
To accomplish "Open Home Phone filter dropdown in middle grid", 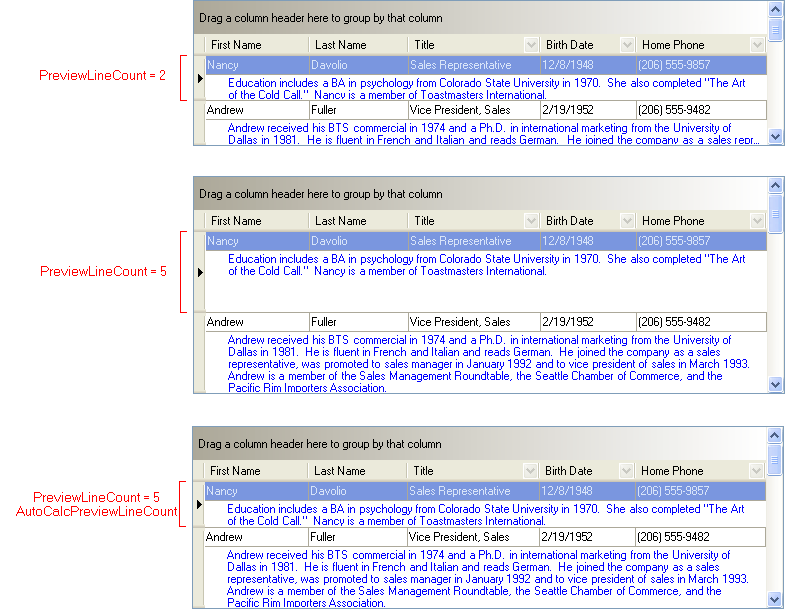I will 757,221.
